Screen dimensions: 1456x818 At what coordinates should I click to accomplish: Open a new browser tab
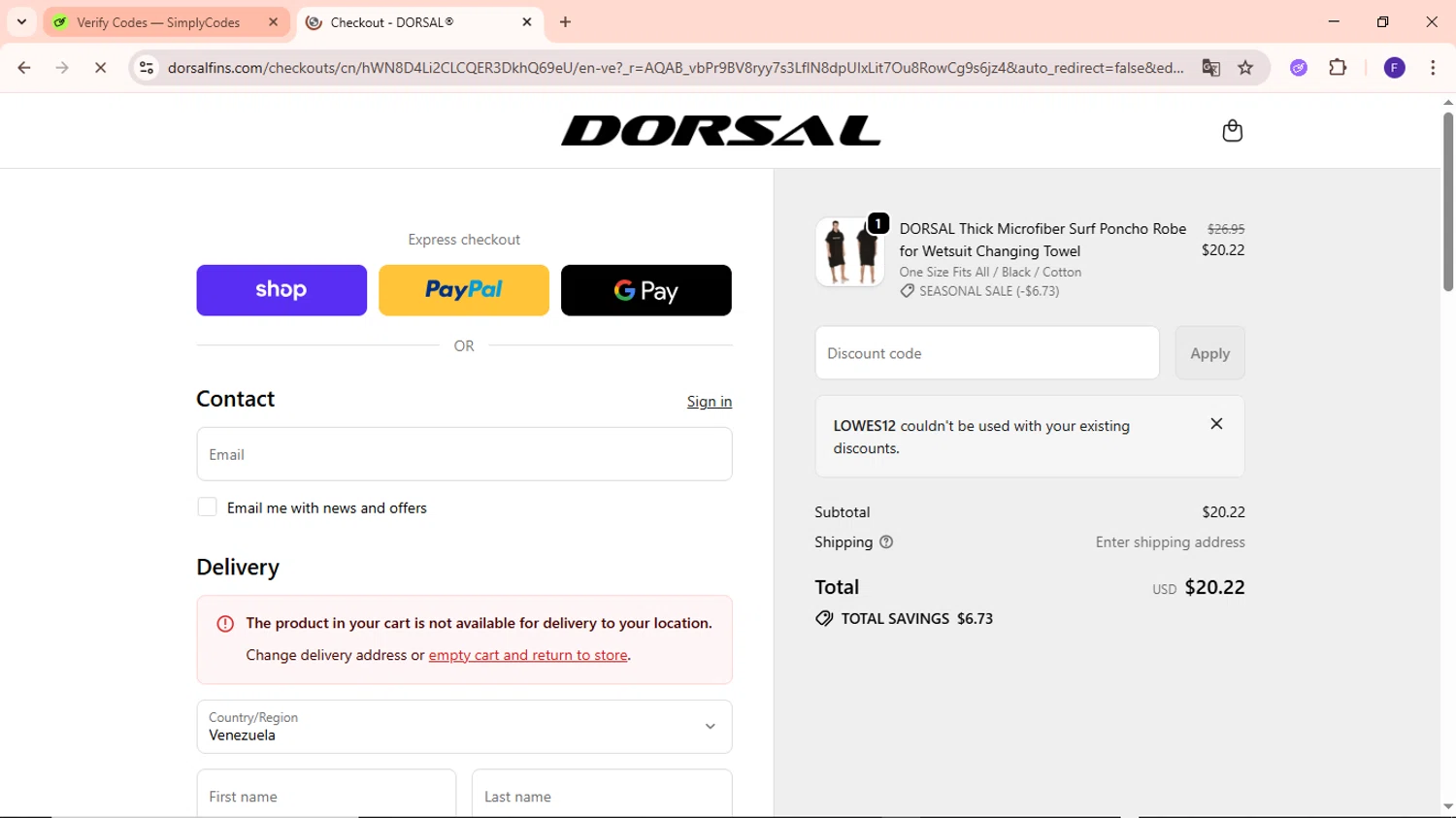pyautogui.click(x=565, y=21)
